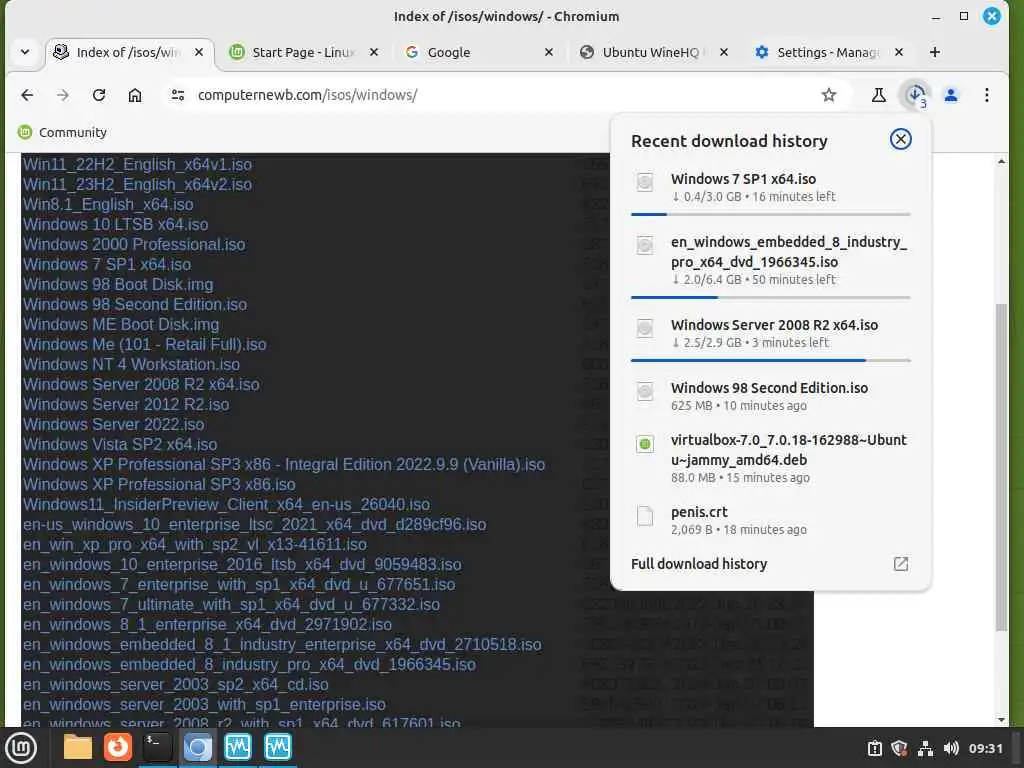
Task: Click Windows XP Professional SP3 x86.iso link
Action: point(159,485)
